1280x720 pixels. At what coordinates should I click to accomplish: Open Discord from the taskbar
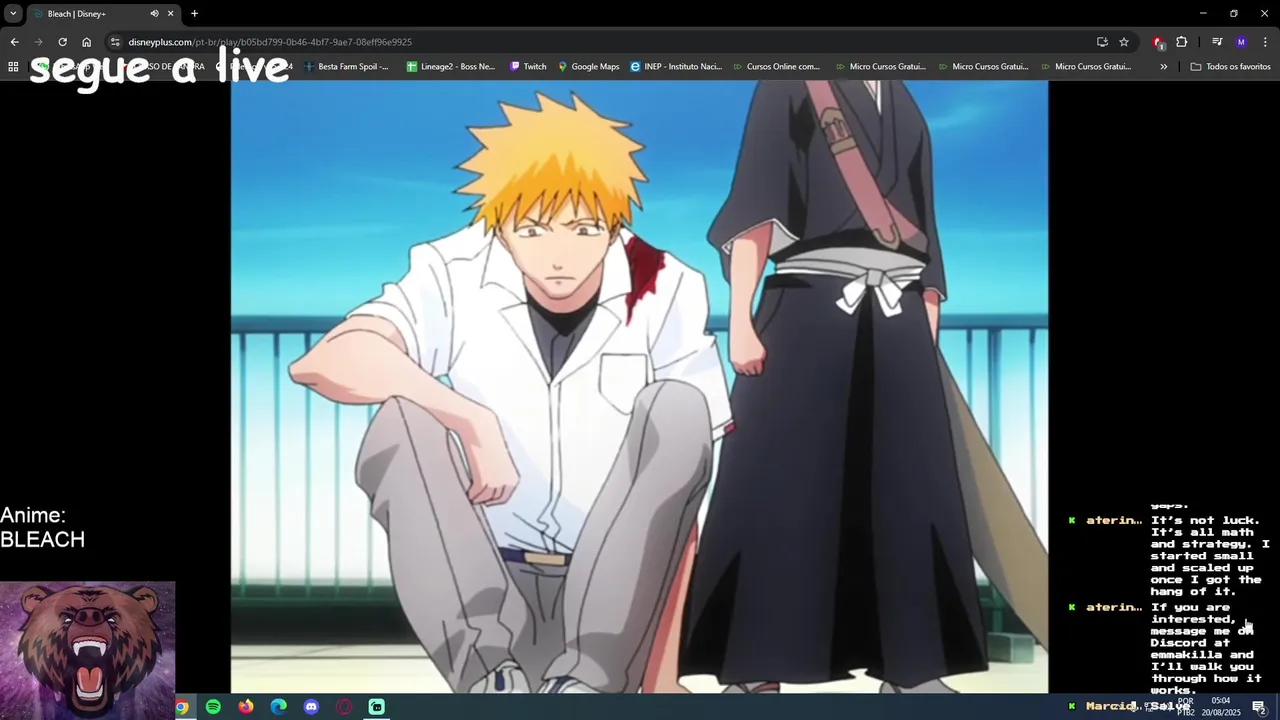(x=311, y=707)
